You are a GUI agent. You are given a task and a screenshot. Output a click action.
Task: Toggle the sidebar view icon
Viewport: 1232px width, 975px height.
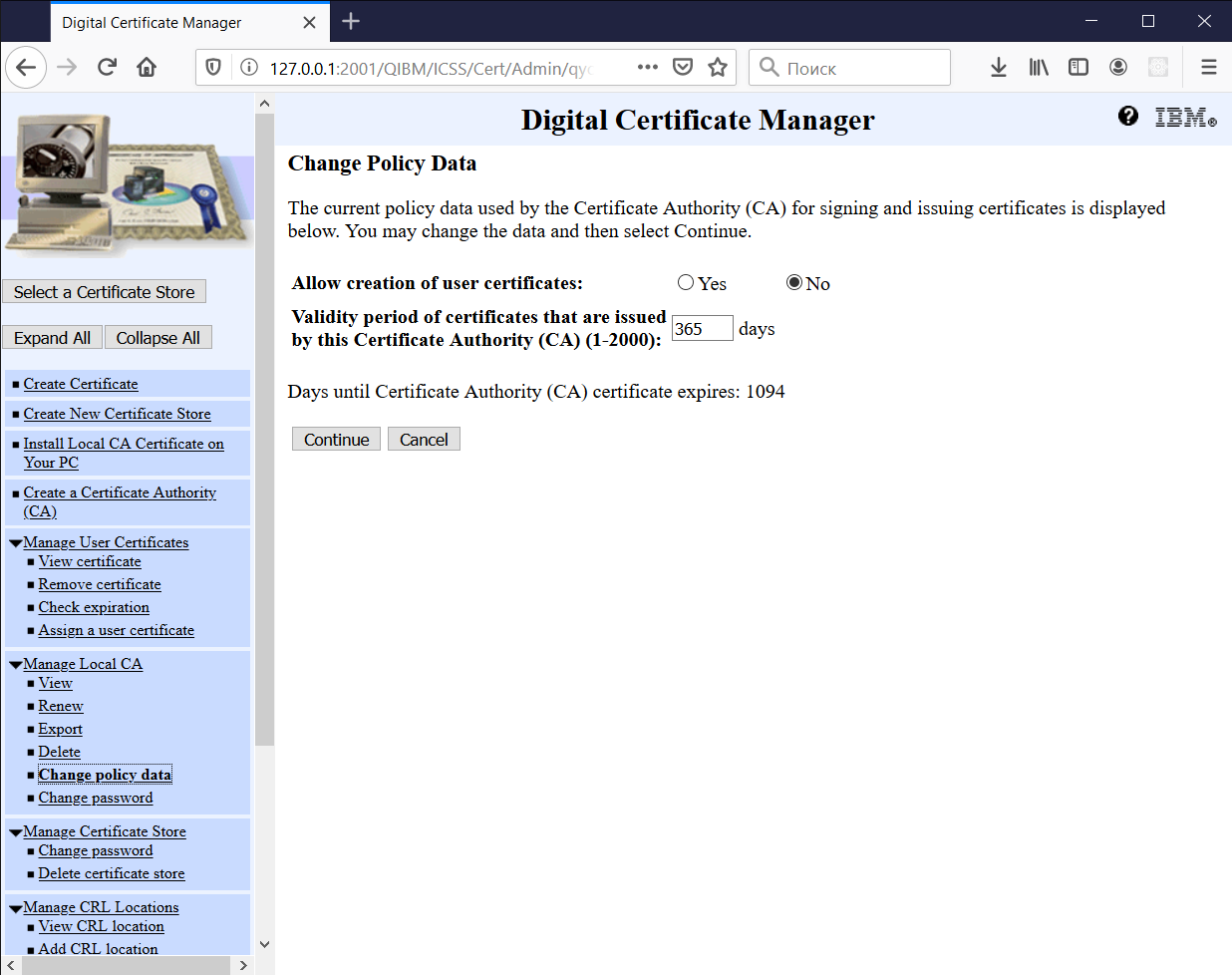coord(1078,68)
